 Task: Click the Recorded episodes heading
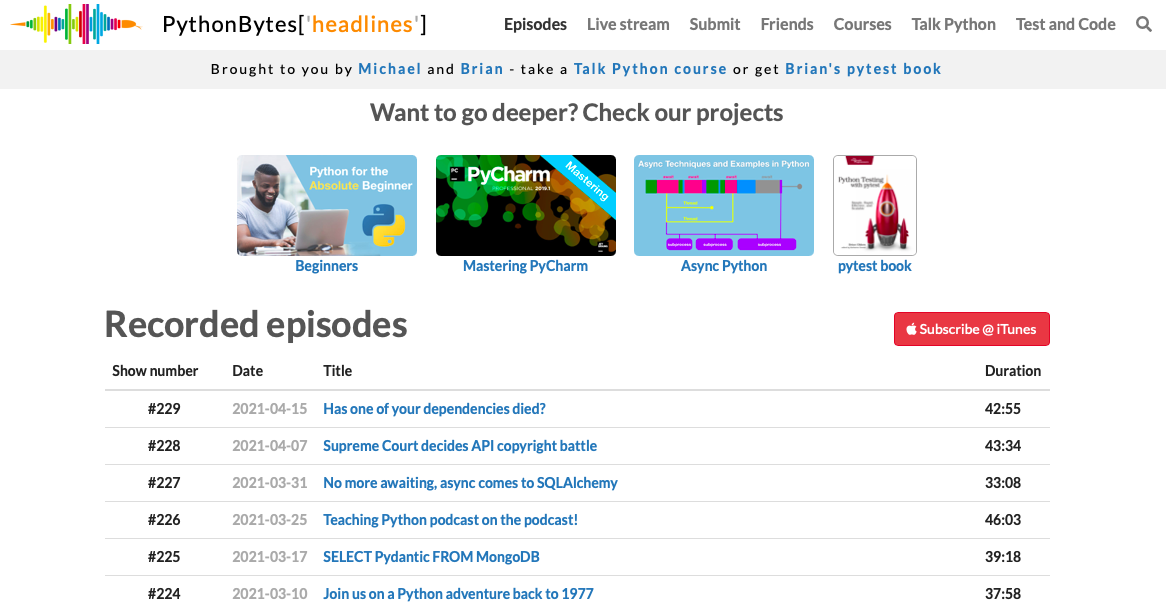pos(256,324)
